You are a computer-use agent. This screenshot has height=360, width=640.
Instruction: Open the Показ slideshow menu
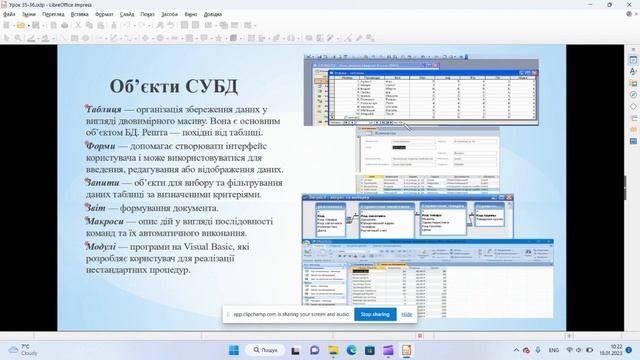147,14
